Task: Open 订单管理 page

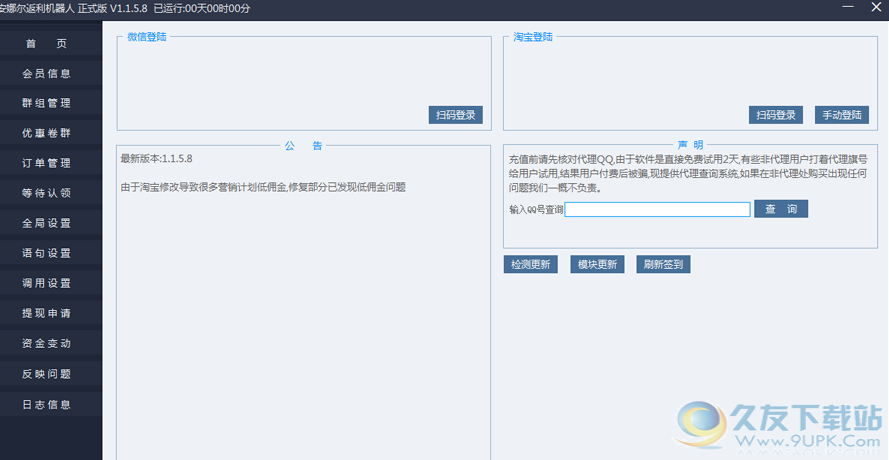Action: coord(46,163)
